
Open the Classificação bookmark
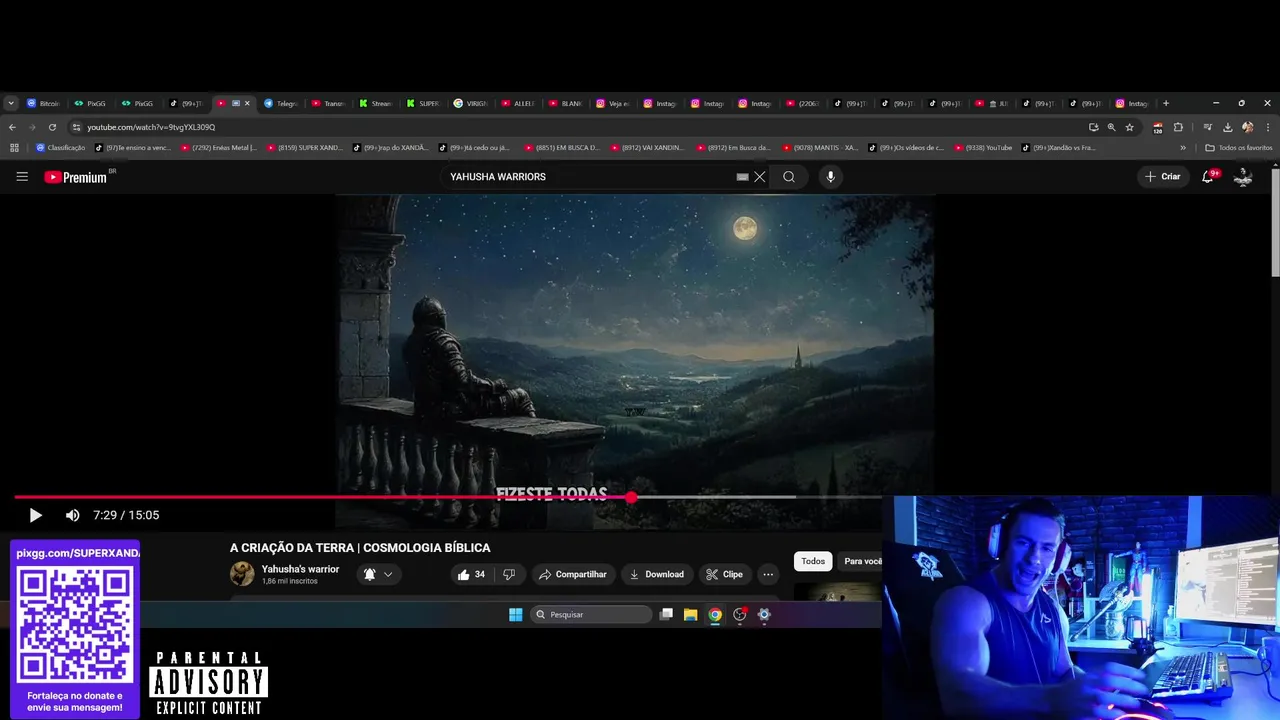pos(60,148)
